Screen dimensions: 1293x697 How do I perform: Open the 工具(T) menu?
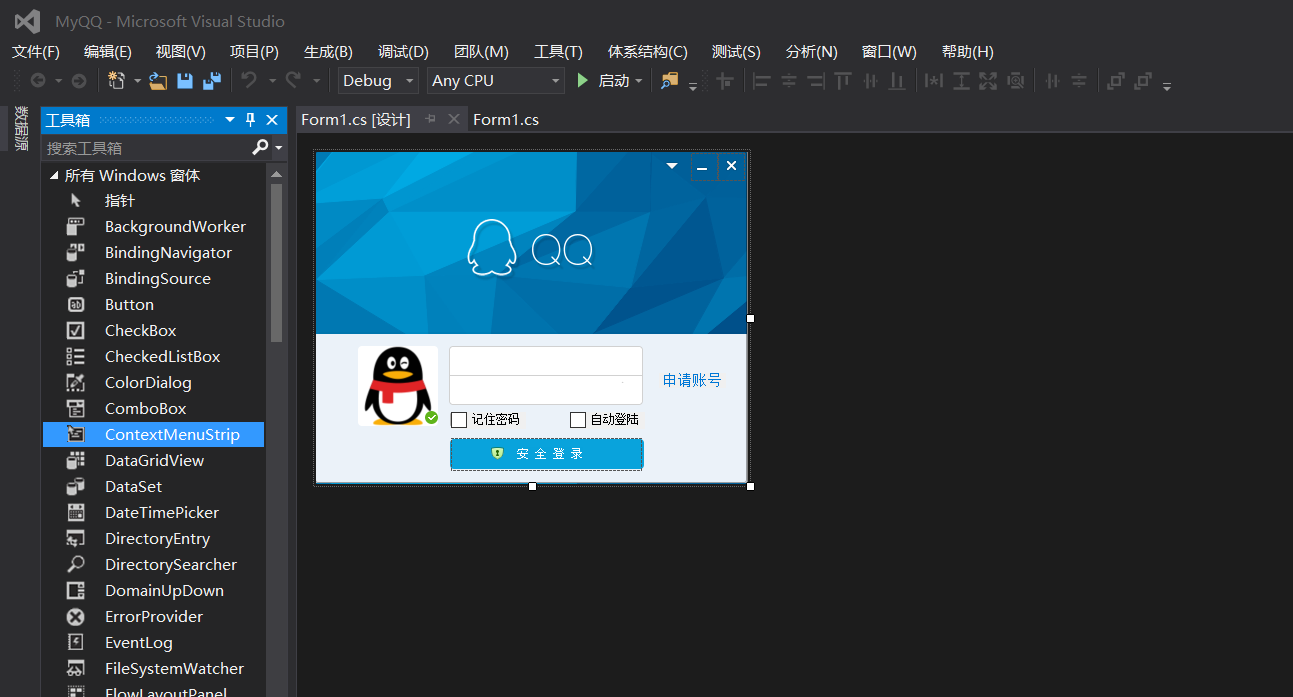coord(558,52)
